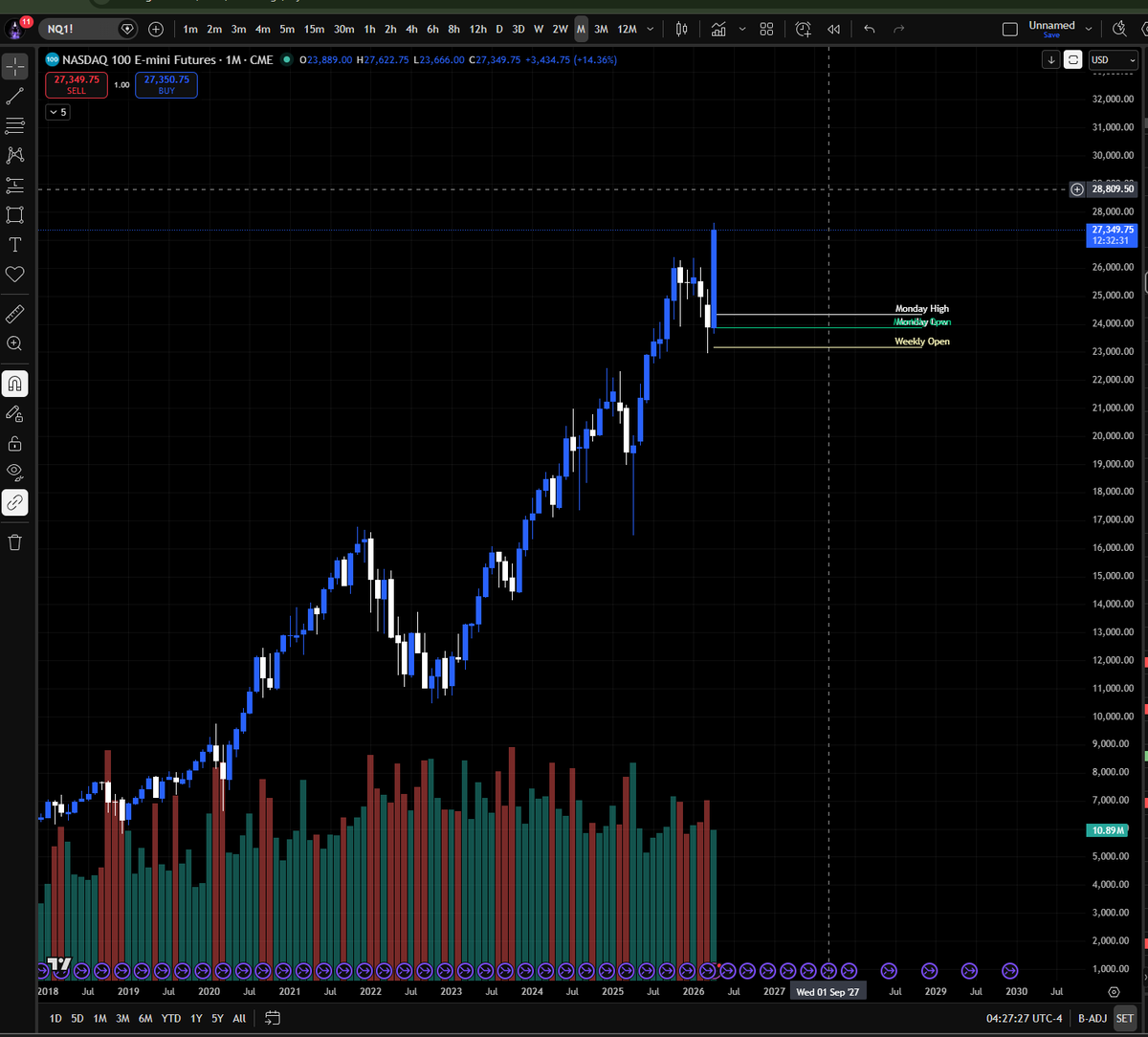
Task: Click the TradingView logo on the chart
Action: coord(59,964)
